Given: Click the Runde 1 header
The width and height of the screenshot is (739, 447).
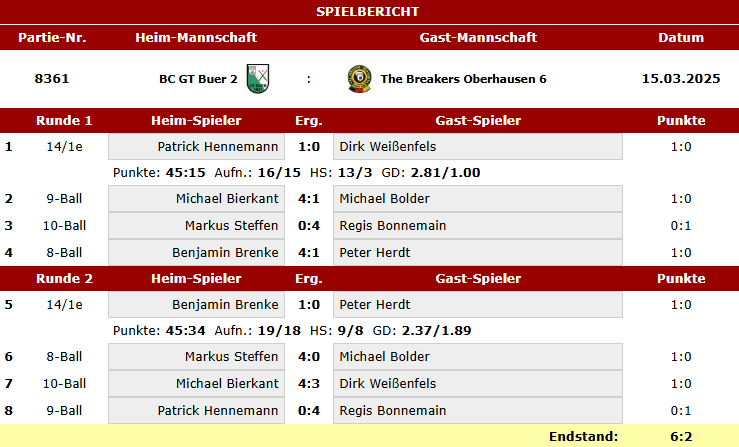Looking at the screenshot, I should coord(64,121).
